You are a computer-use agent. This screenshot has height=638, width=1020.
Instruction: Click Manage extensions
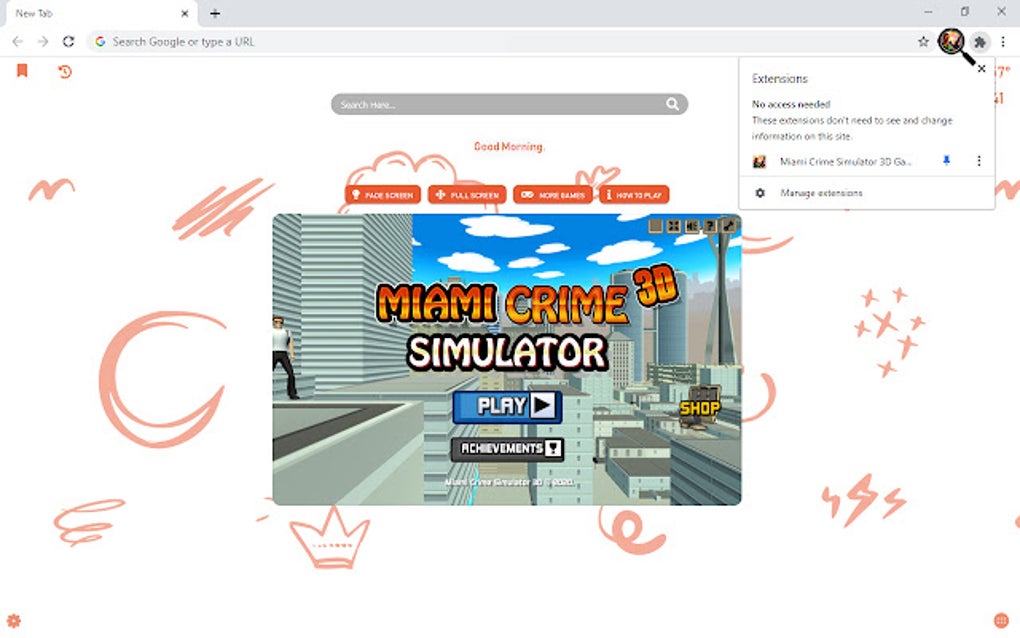tap(821, 193)
